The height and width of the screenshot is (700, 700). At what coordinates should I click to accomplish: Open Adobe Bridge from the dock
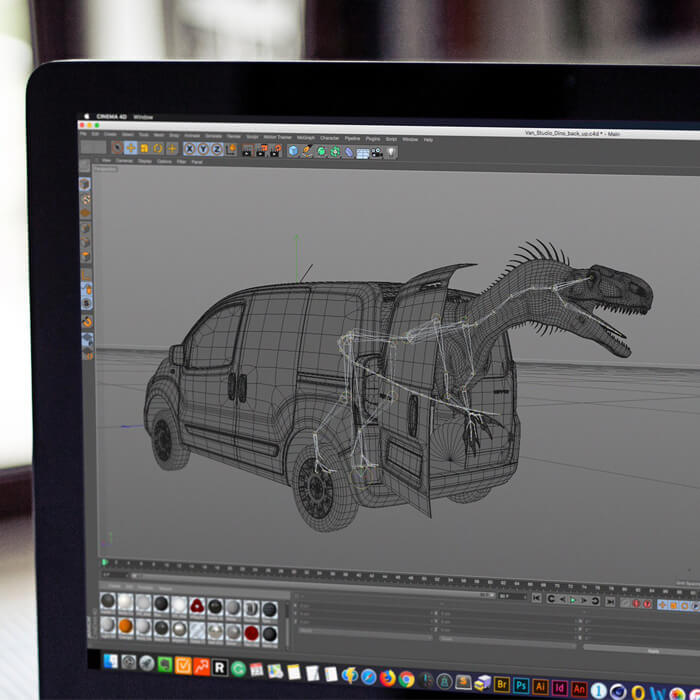[x=502, y=684]
